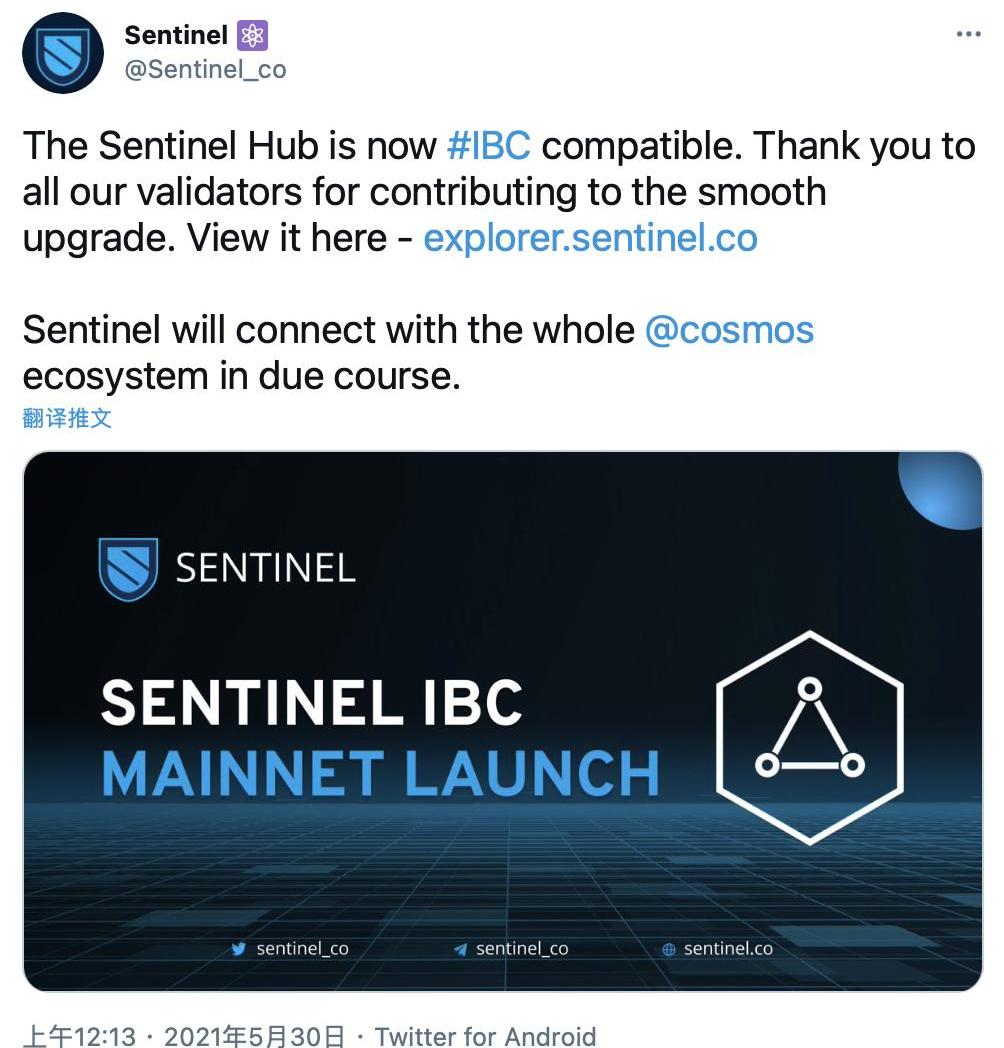Screen dimensions: 1004x1048
Task: Click the 2021年5月30日 date
Action: (x=254, y=1035)
